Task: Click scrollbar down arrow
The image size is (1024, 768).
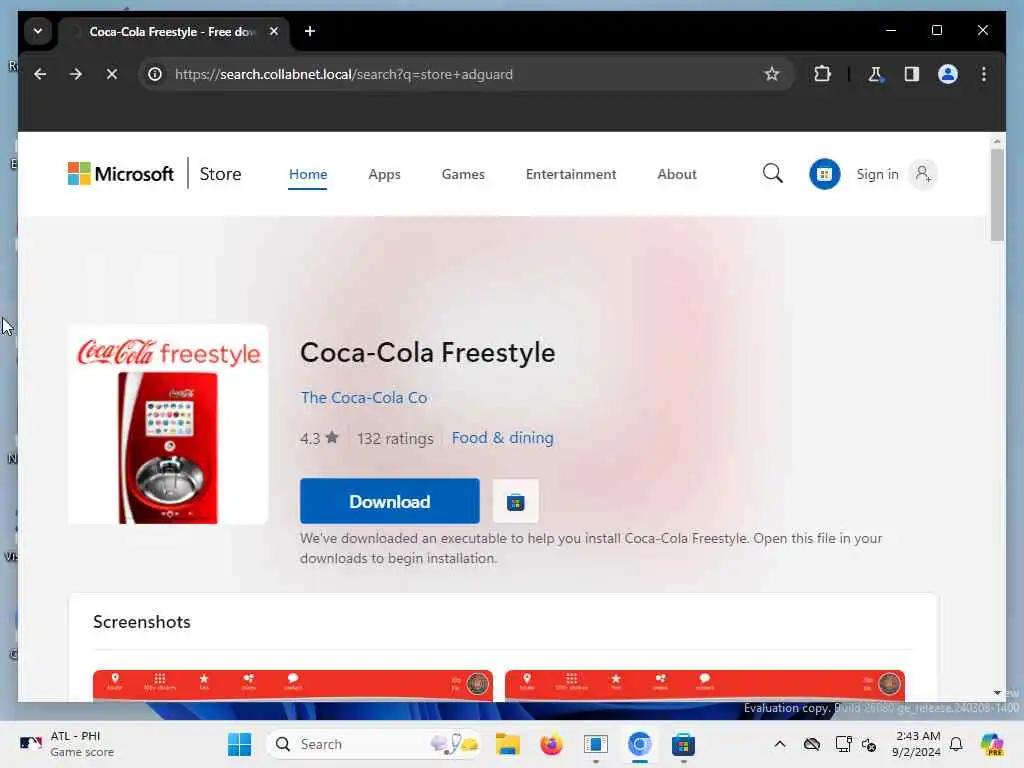Action: point(997,693)
